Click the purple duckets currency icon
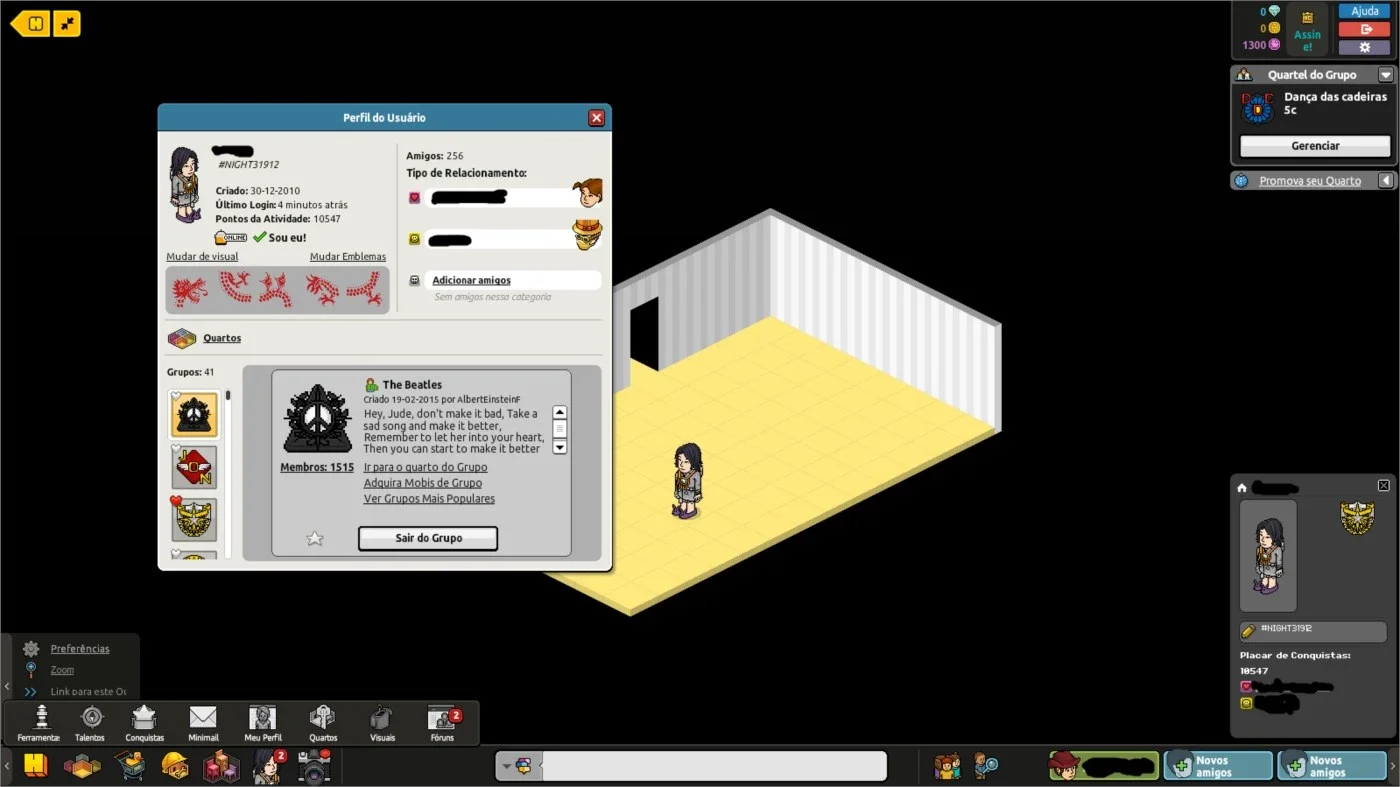The image size is (1400, 787). (1274, 45)
